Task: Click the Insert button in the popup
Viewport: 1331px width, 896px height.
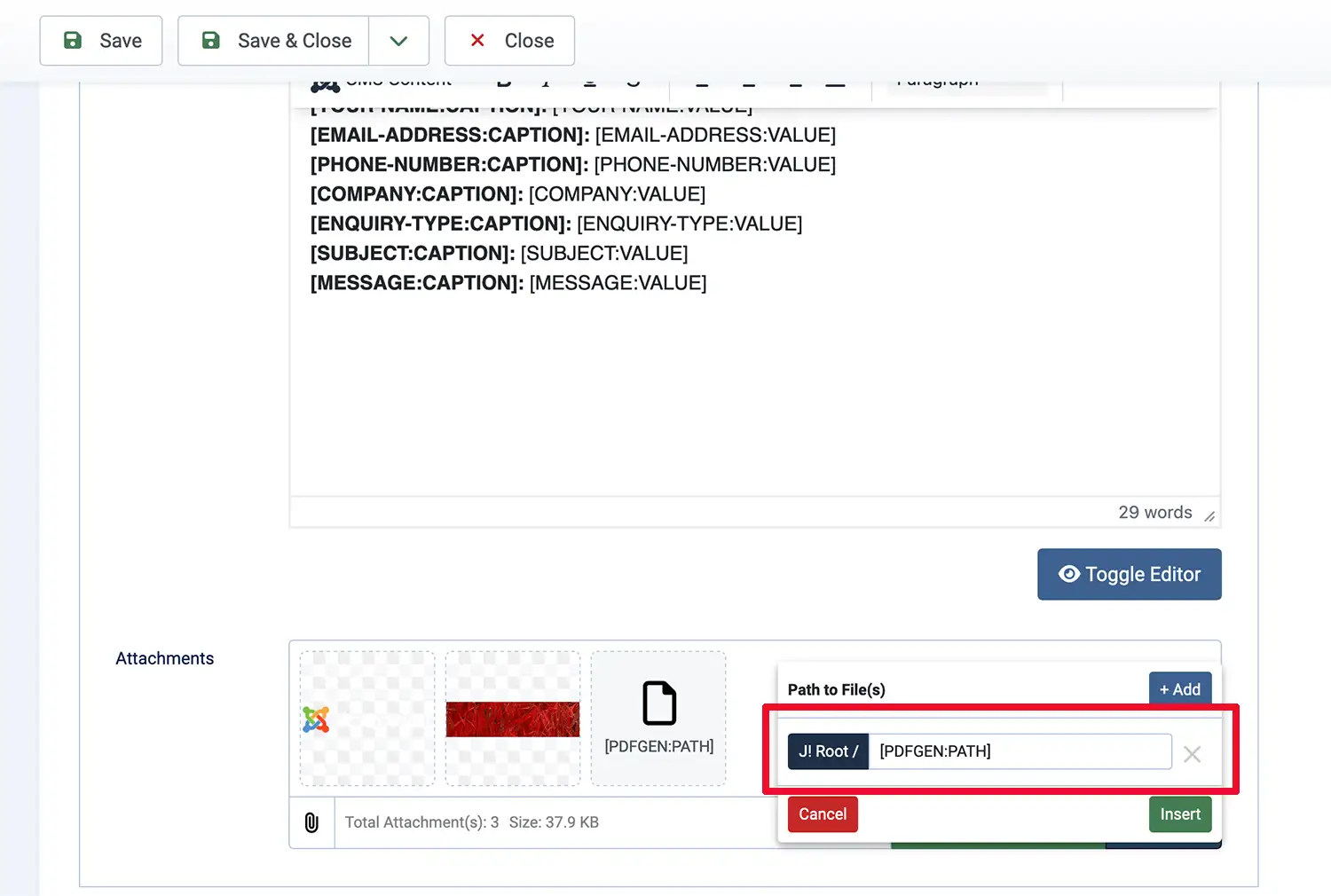Action: pos(1180,814)
